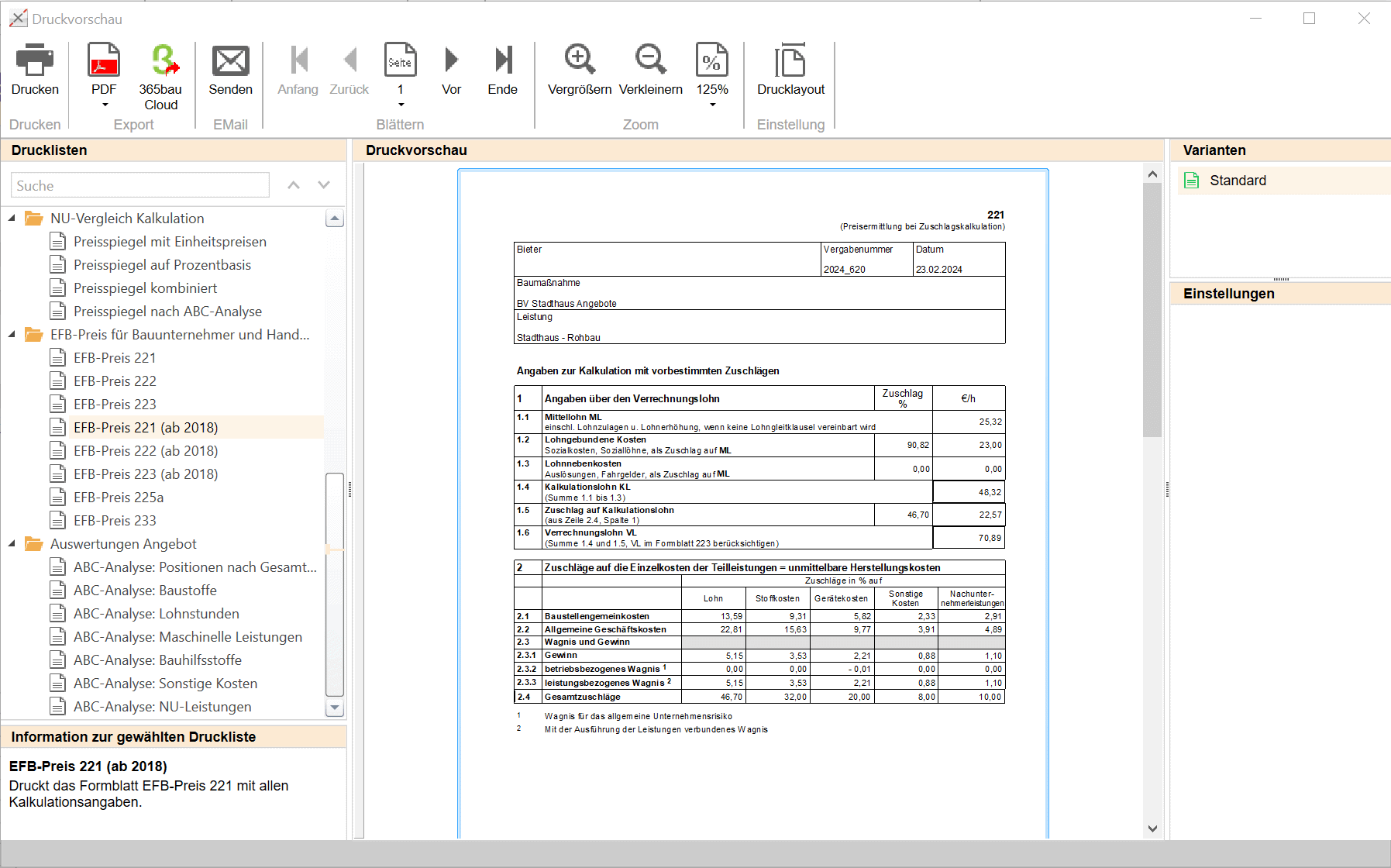The width and height of the screenshot is (1391, 868).
Task: Export the preview via PDF icon
Action: point(104,61)
